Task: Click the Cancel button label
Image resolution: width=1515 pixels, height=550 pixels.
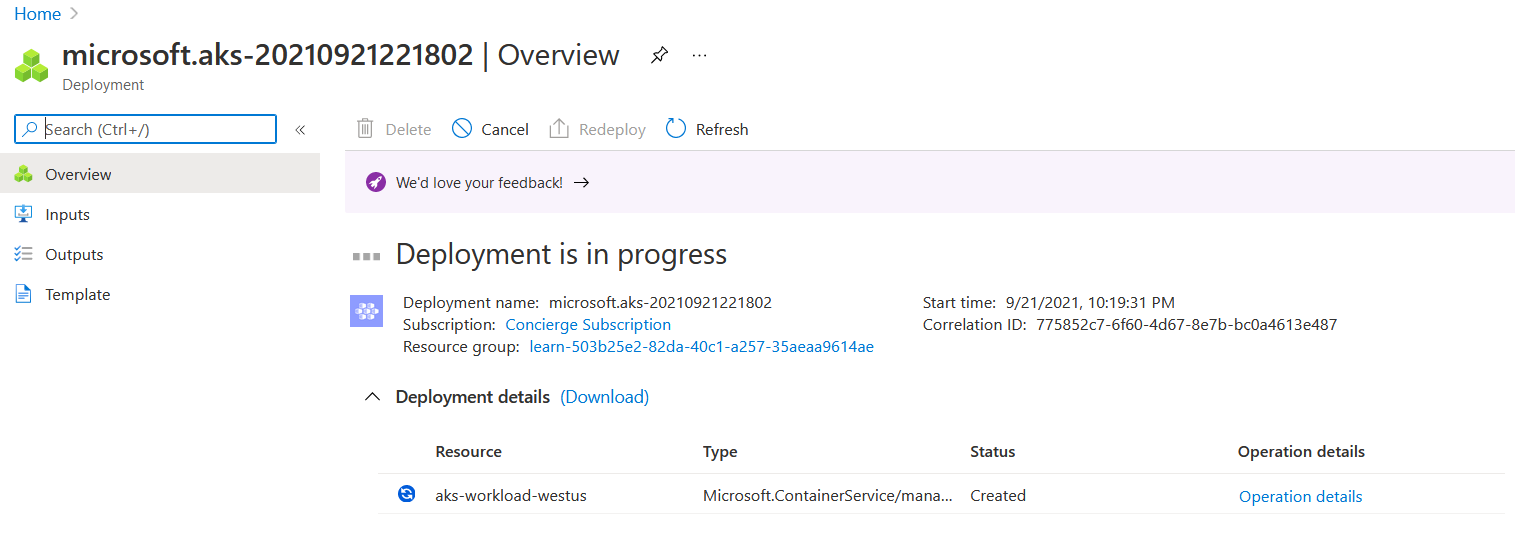Action: (x=505, y=129)
